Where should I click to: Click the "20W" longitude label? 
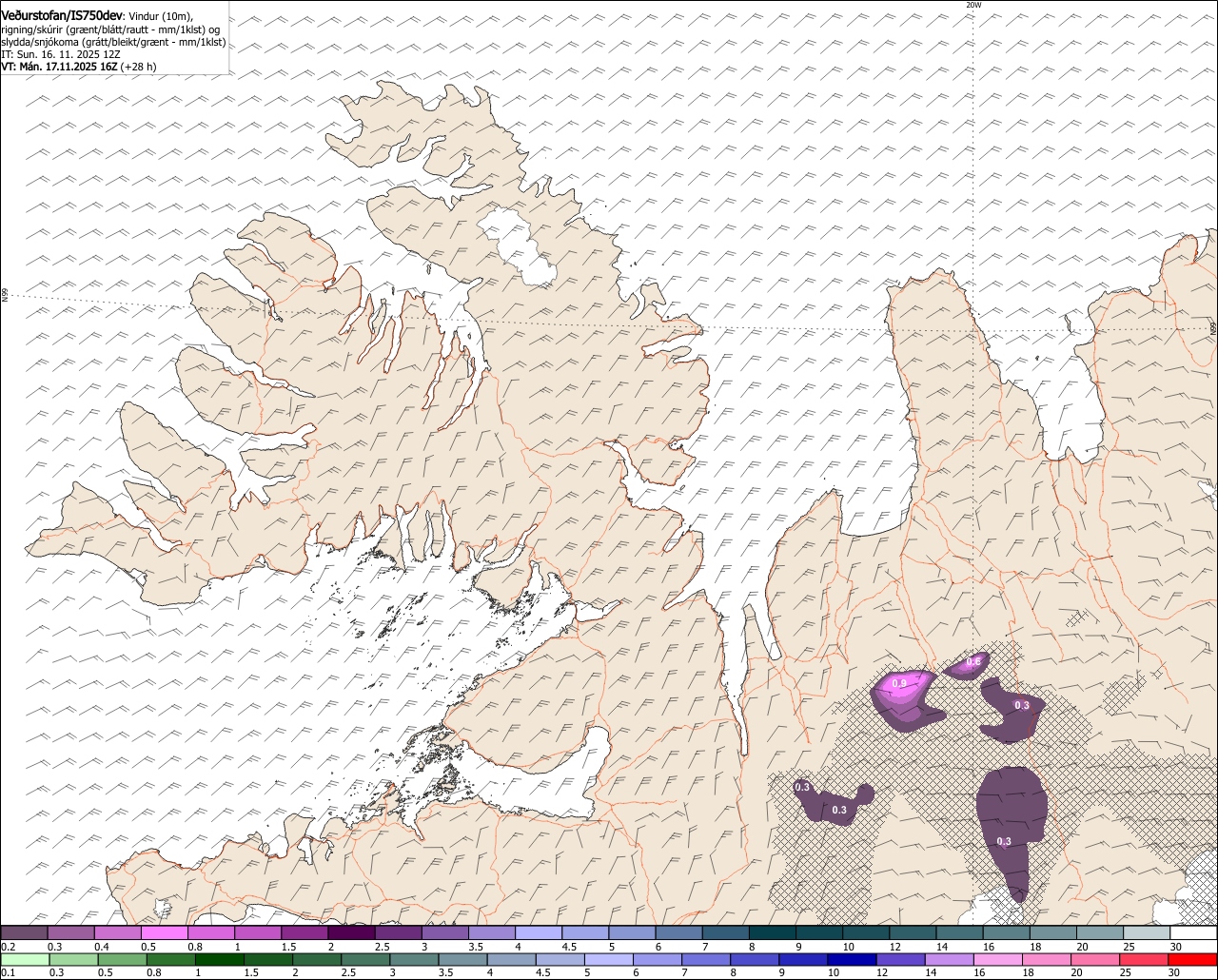pos(972,5)
